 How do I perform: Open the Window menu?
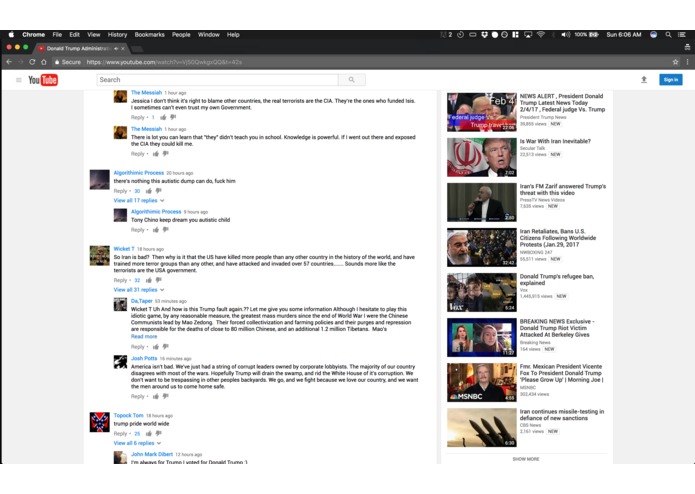(208, 35)
